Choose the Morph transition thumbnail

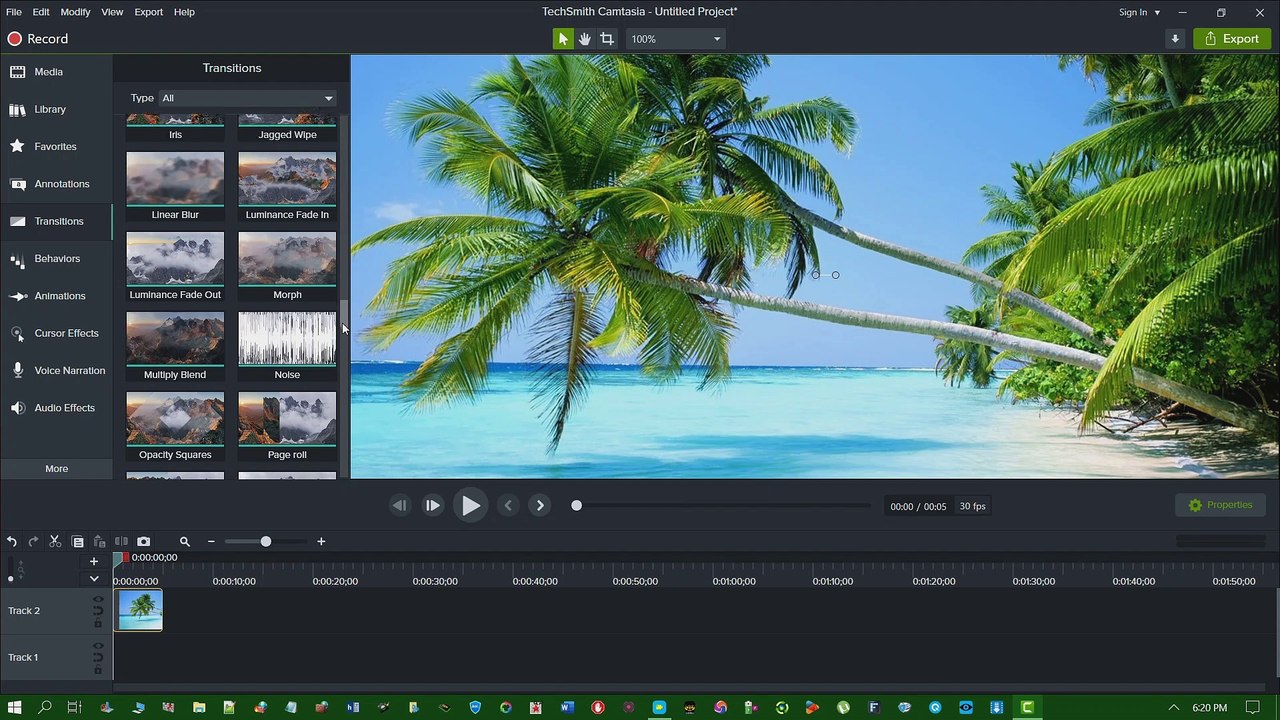[x=287, y=259]
